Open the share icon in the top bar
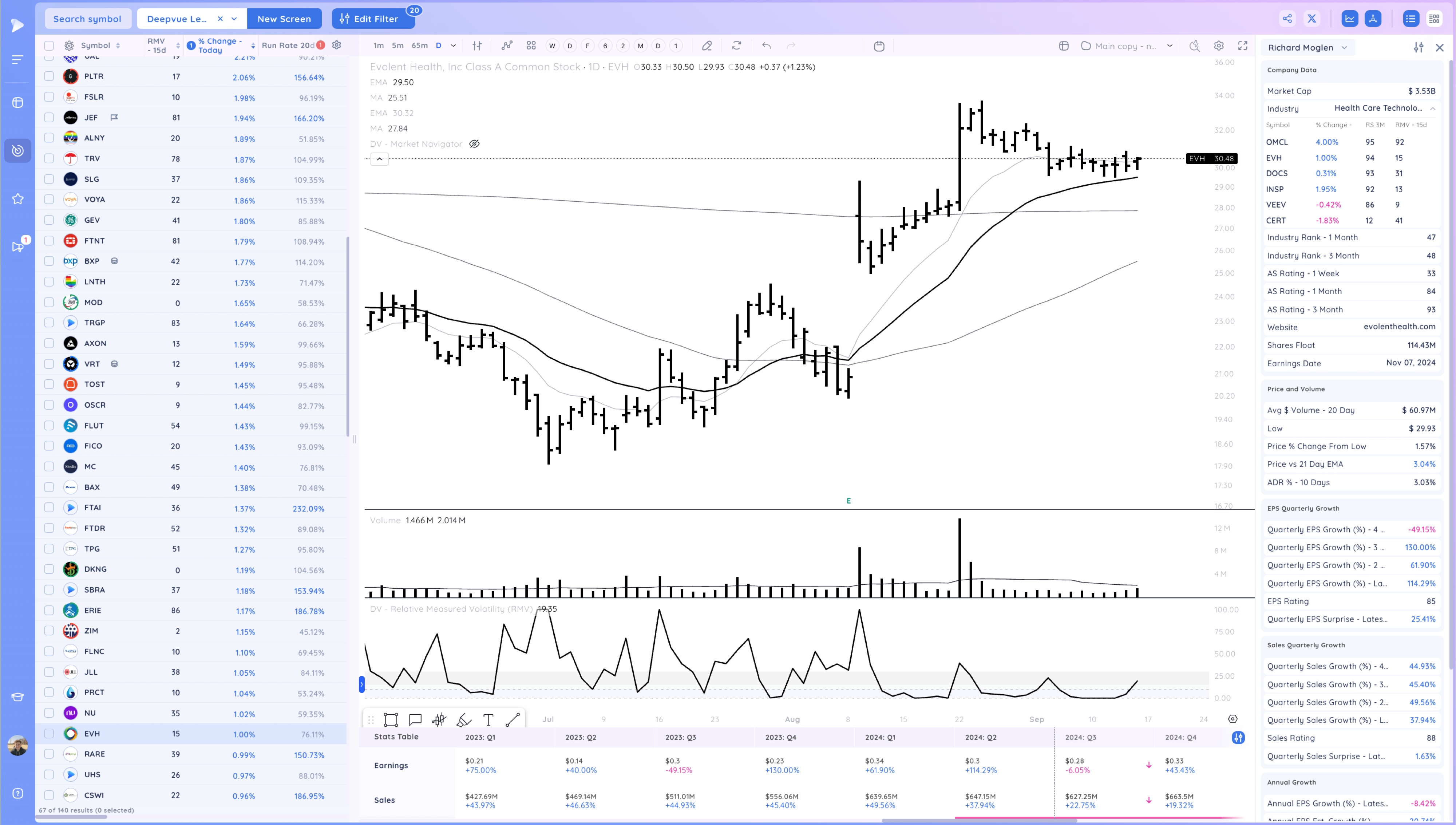Image resolution: width=1456 pixels, height=825 pixels. pyautogui.click(x=1287, y=19)
